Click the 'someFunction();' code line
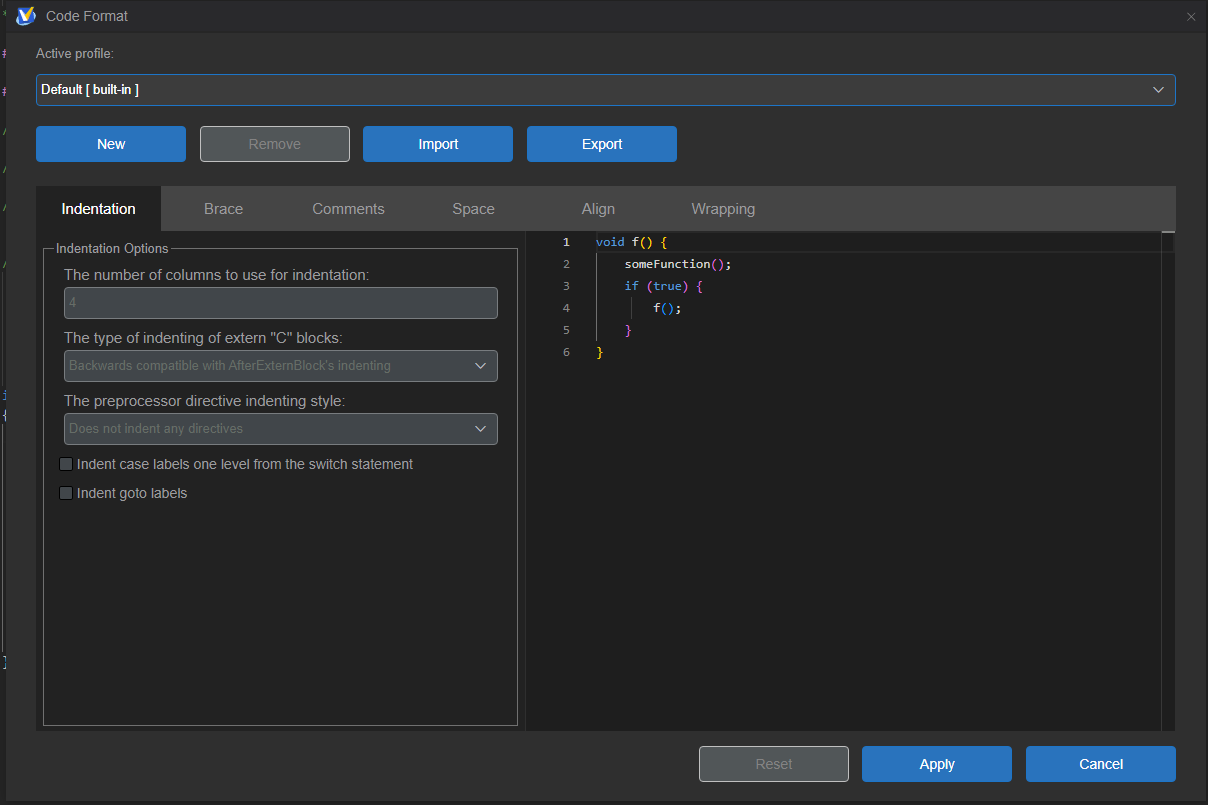 (678, 264)
